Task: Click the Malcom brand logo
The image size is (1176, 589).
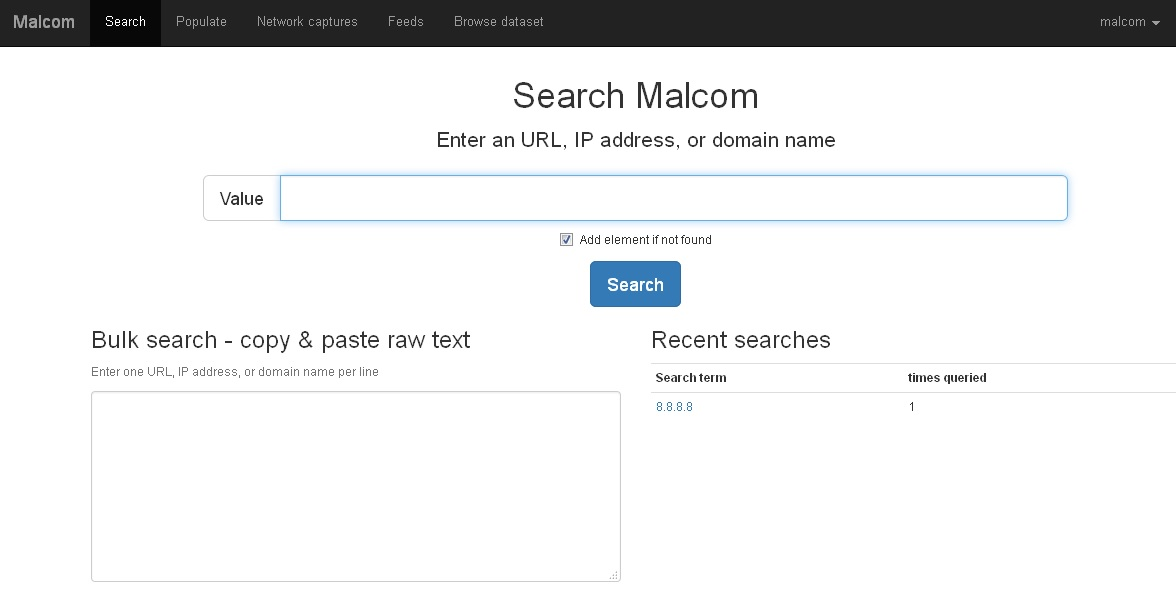Action: 44,22
